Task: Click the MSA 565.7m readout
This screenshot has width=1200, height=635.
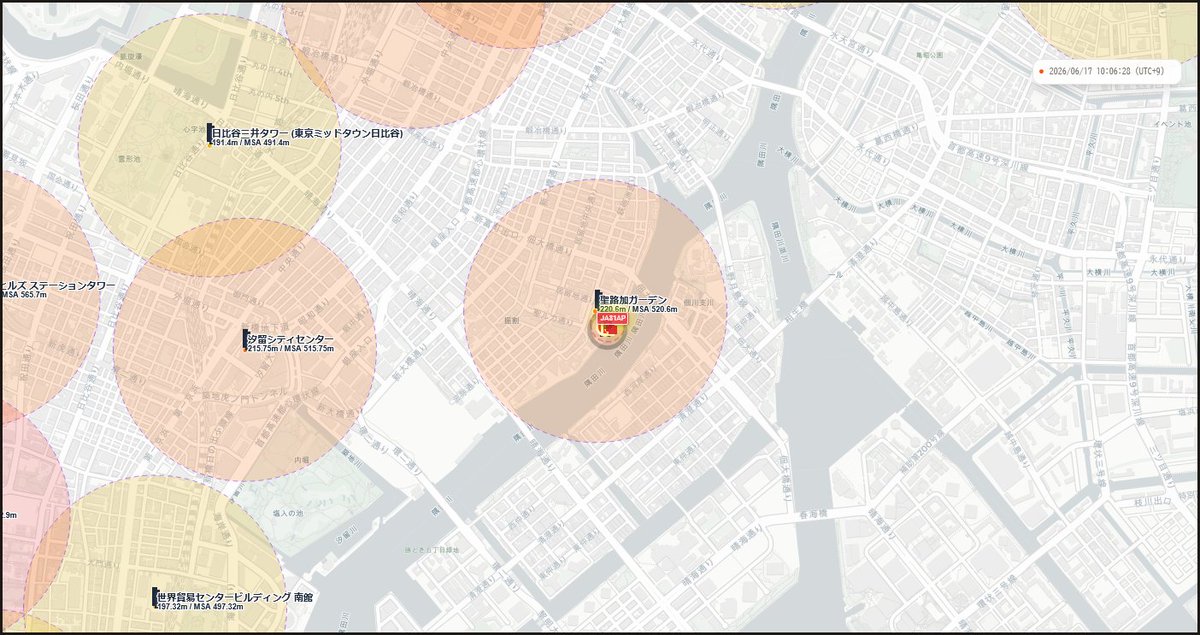Action: pos(24,295)
